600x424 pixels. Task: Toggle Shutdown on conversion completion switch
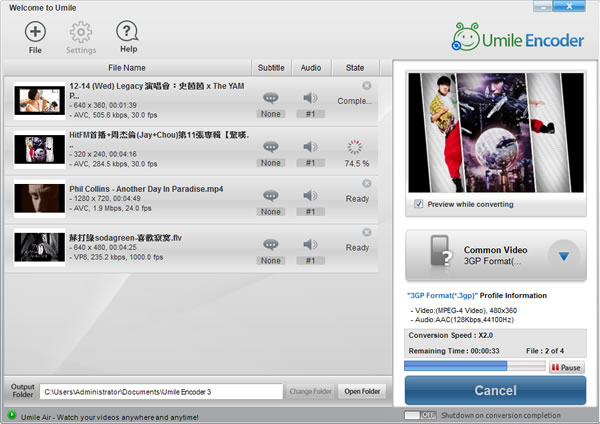point(418,415)
